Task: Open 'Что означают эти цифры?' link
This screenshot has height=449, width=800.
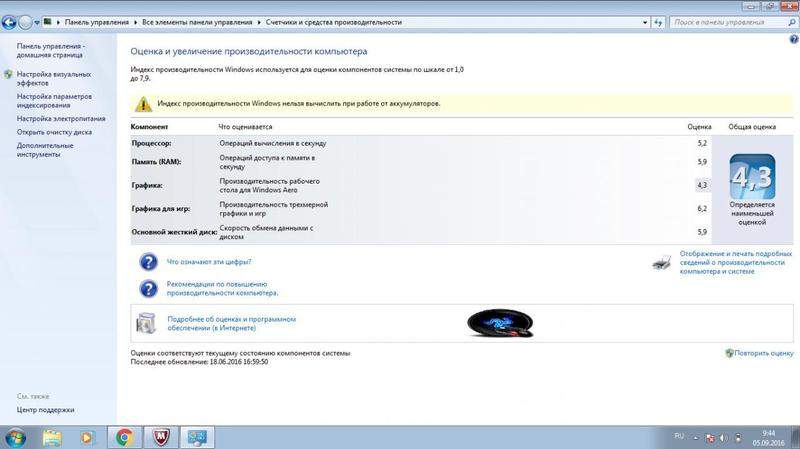Action: [209, 262]
